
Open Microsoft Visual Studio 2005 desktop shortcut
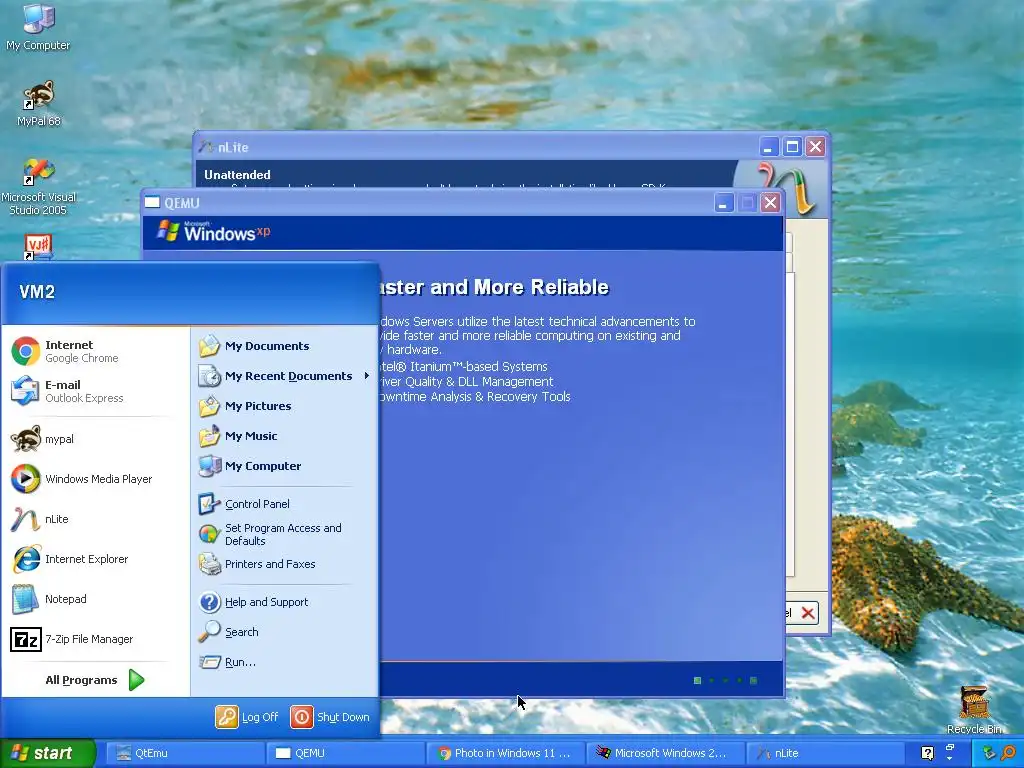coord(38,187)
